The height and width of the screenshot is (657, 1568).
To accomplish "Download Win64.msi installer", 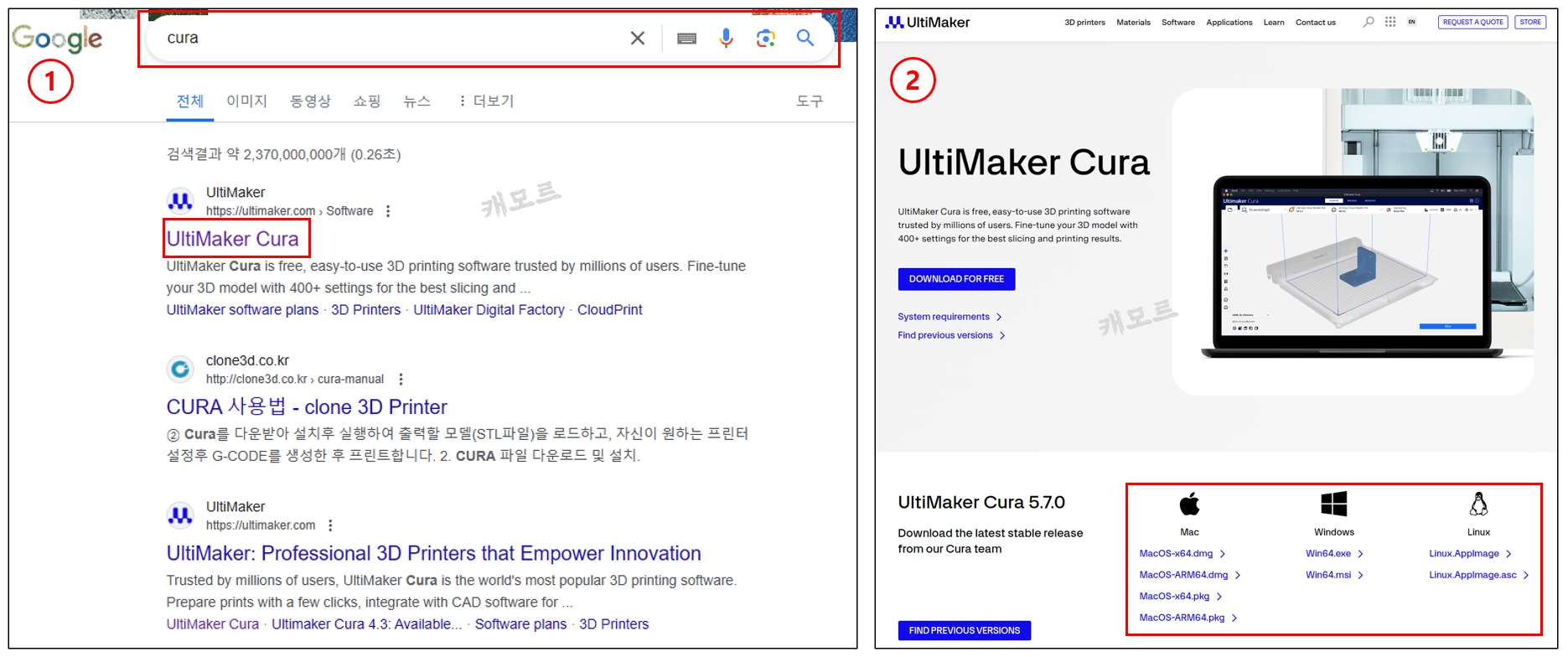I will tap(1334, 575).
